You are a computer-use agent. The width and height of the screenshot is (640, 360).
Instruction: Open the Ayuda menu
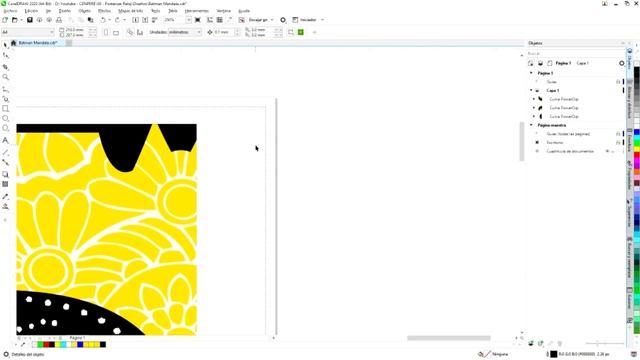[x=244, y=11]
